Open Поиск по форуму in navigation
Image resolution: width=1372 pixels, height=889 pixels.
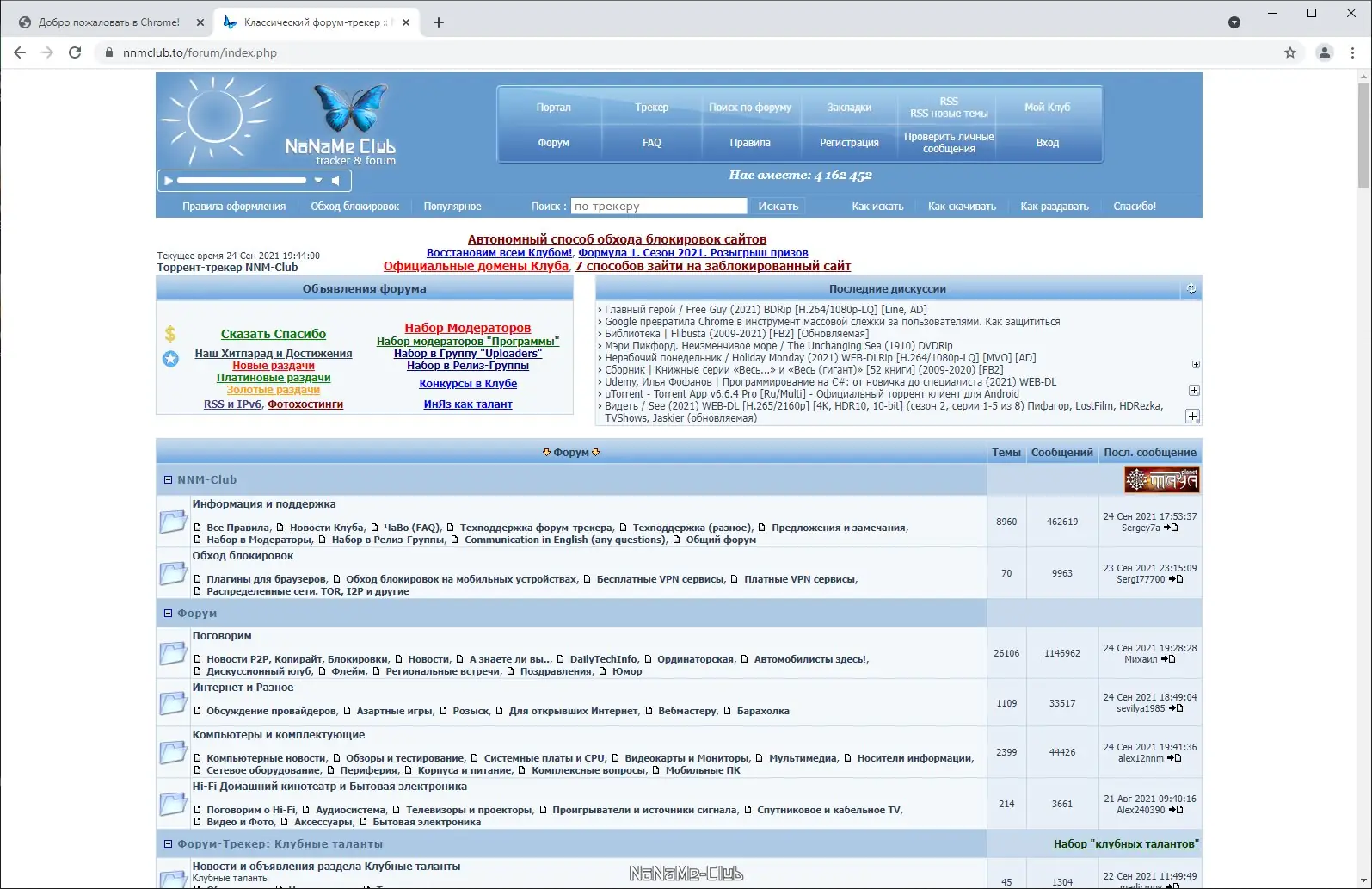[x=750, y=108]
